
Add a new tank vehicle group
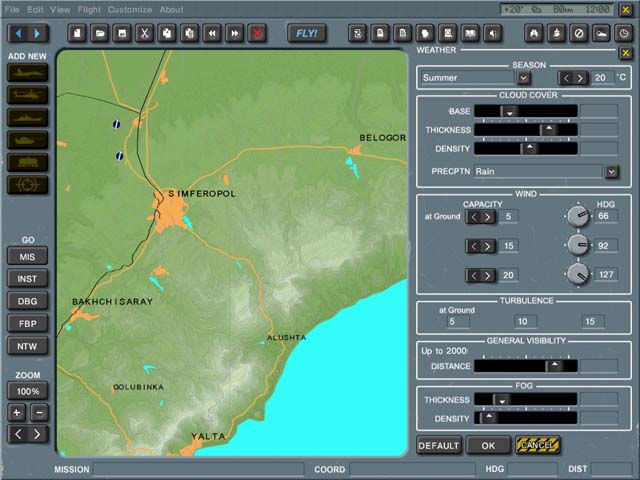27,139
